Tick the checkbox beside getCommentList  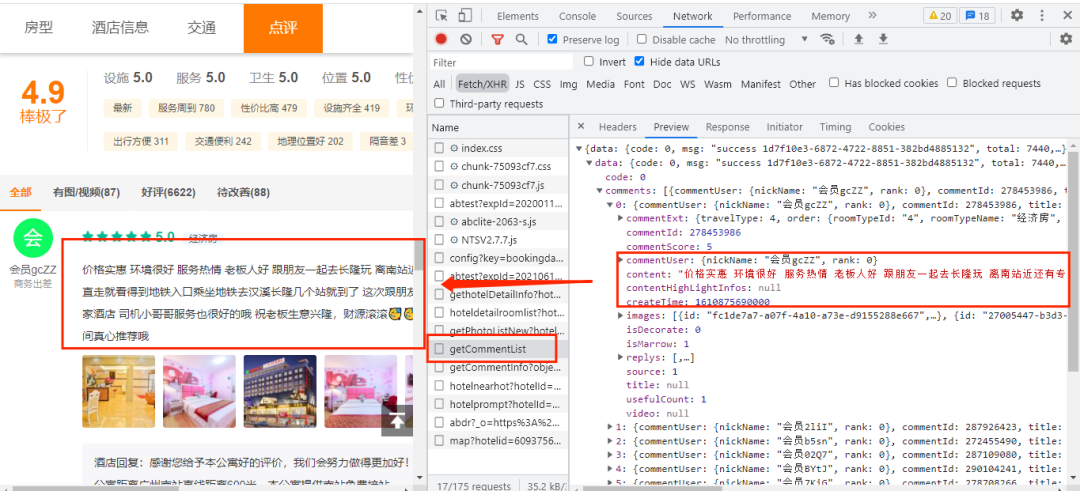[439, 350]
